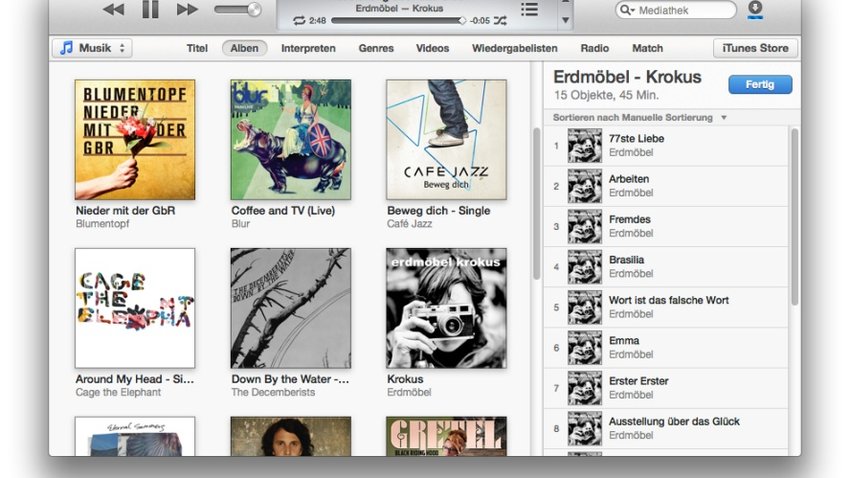The image size is (850, 478).
Task: Click the Krokus album title text
Action: [x=405, y=379]
